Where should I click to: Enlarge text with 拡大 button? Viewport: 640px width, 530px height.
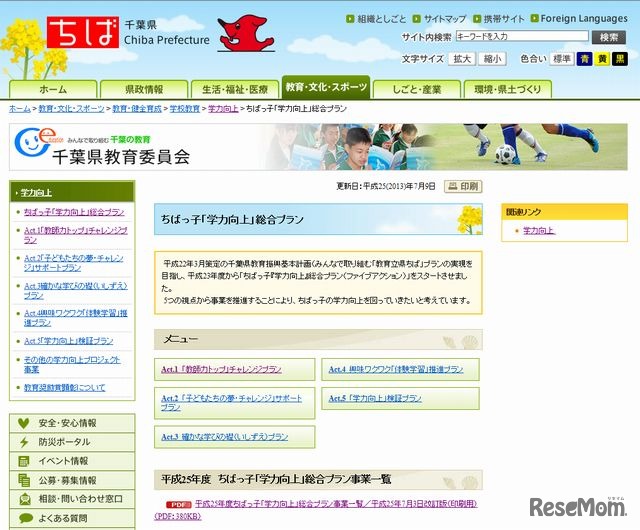coord(462,59)
